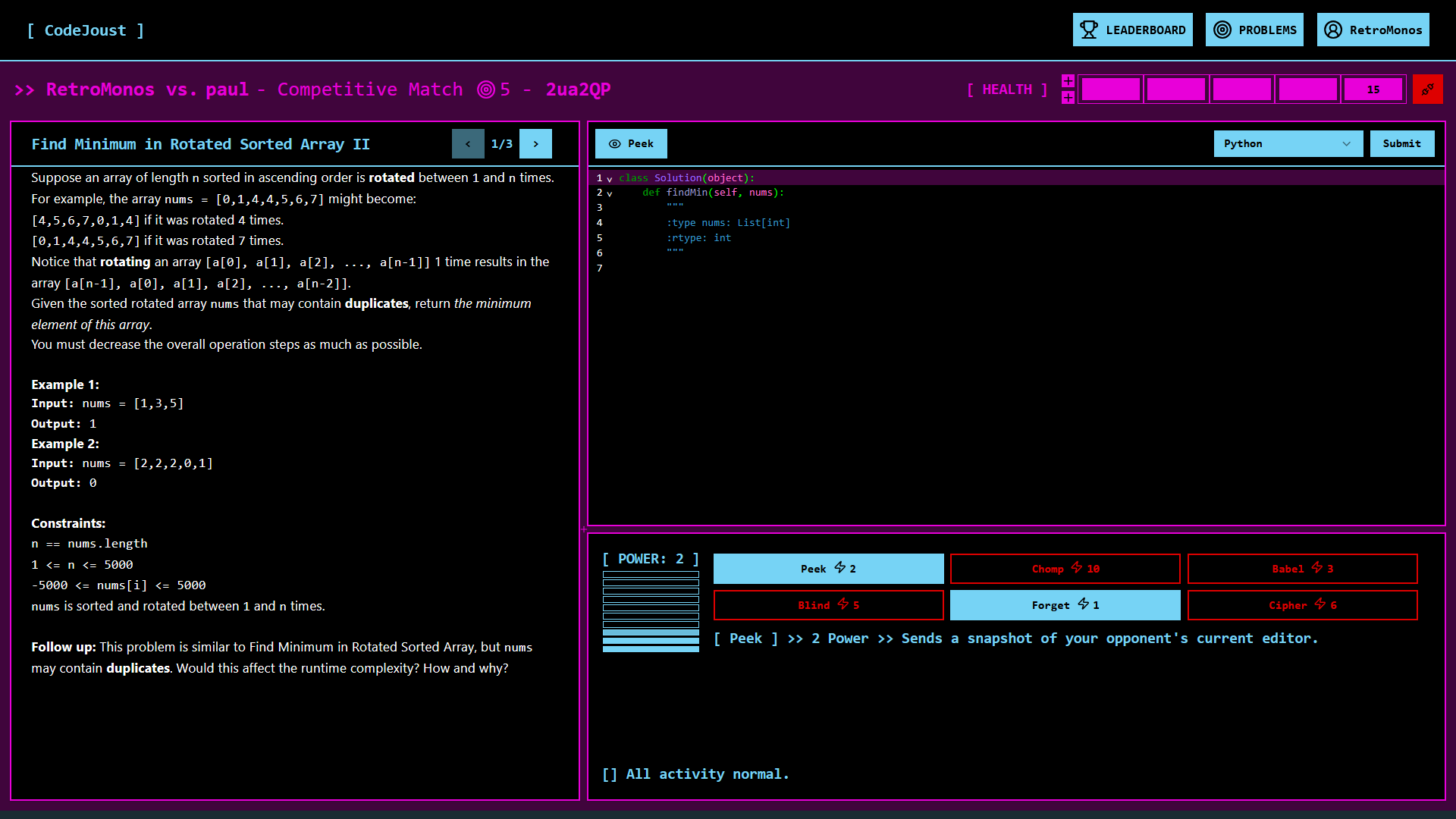Viewport: 1456px width, 819px height.
Task: Collapse class Solution fold arrow on line 1
Action: [610, 179]
